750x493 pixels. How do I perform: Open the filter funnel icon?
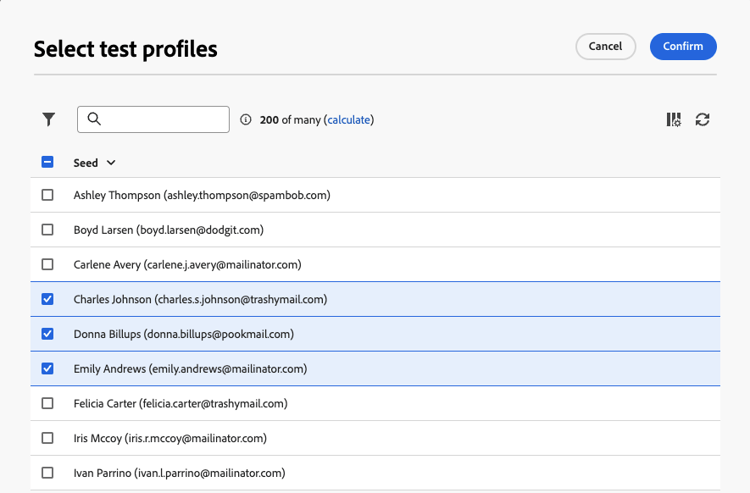[x=48, y=120]
